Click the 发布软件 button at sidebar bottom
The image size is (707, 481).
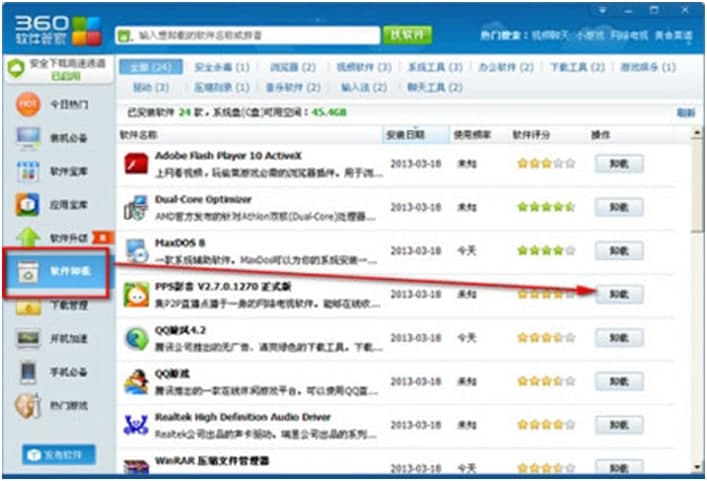click(x=59, y=455)
